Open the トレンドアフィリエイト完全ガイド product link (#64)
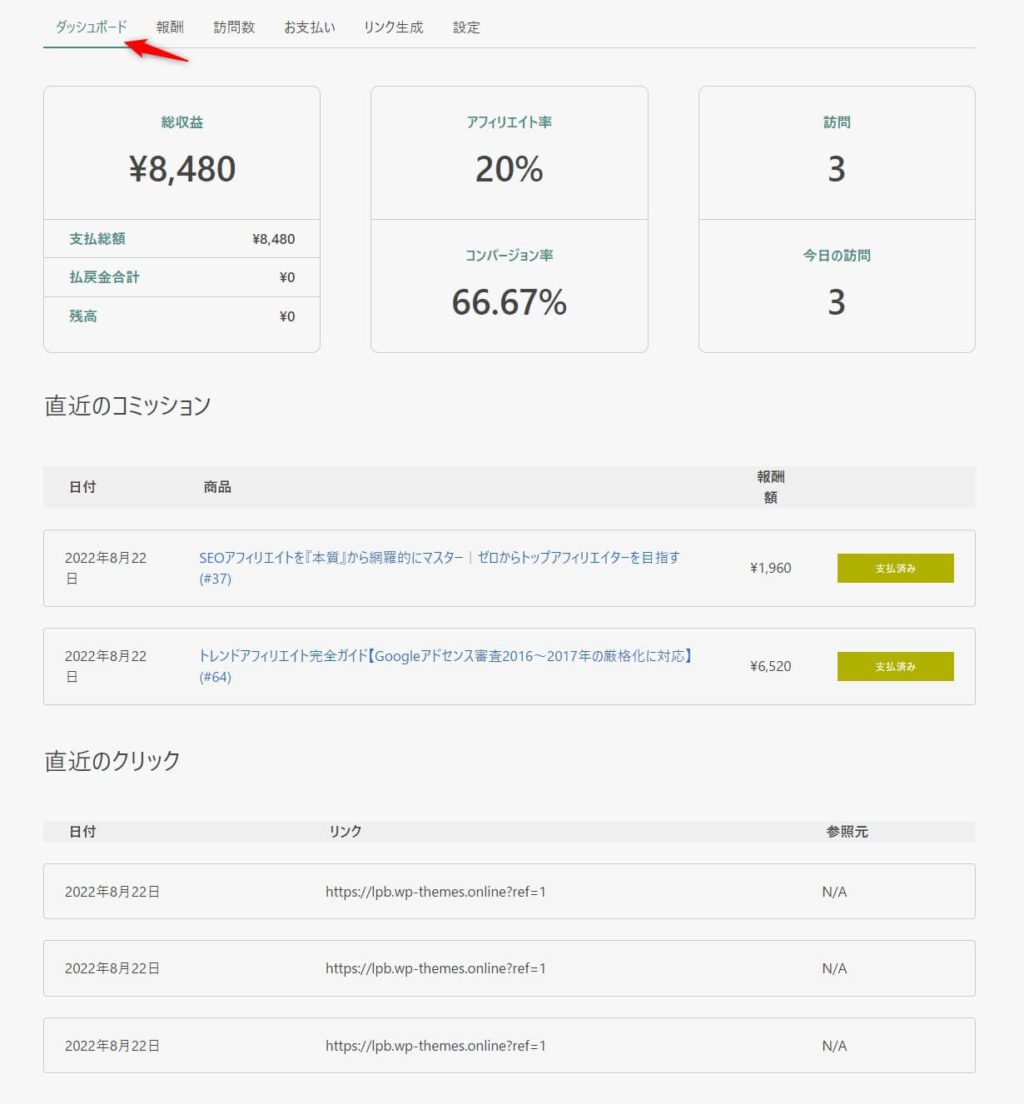 click(446, 656)
